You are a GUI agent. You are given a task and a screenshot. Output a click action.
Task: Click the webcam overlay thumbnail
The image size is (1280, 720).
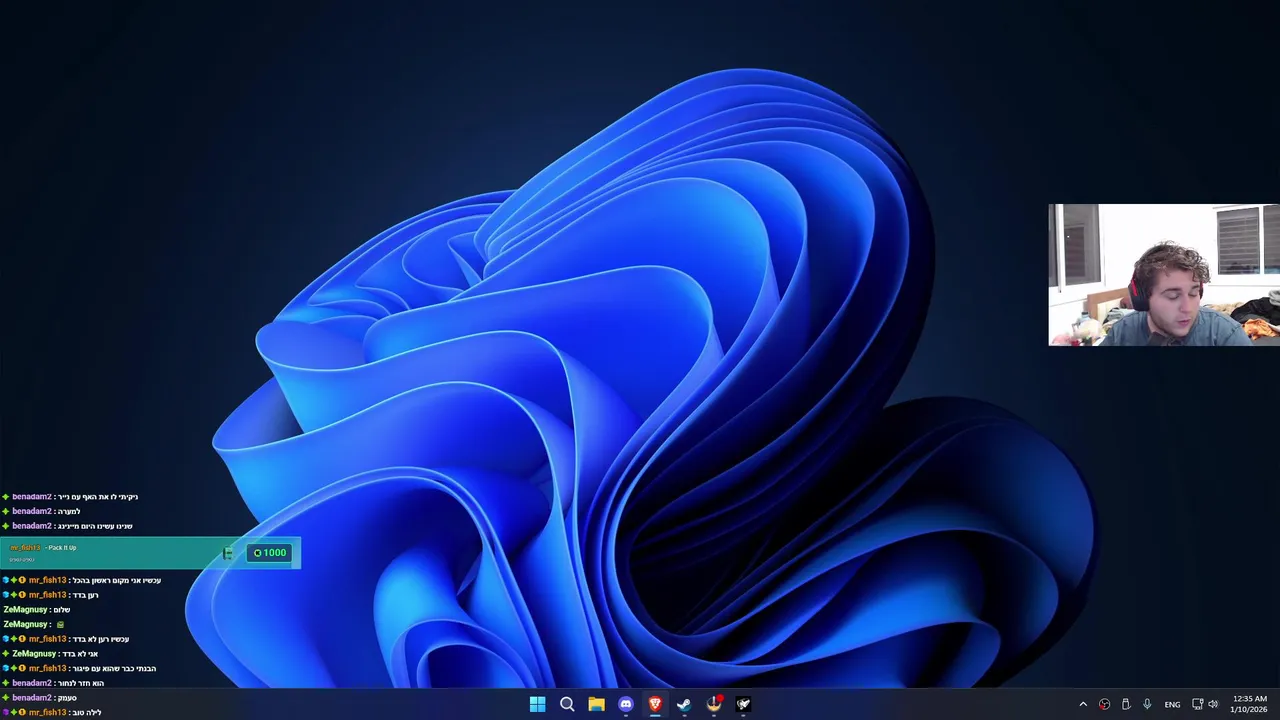pos(1164,275)
